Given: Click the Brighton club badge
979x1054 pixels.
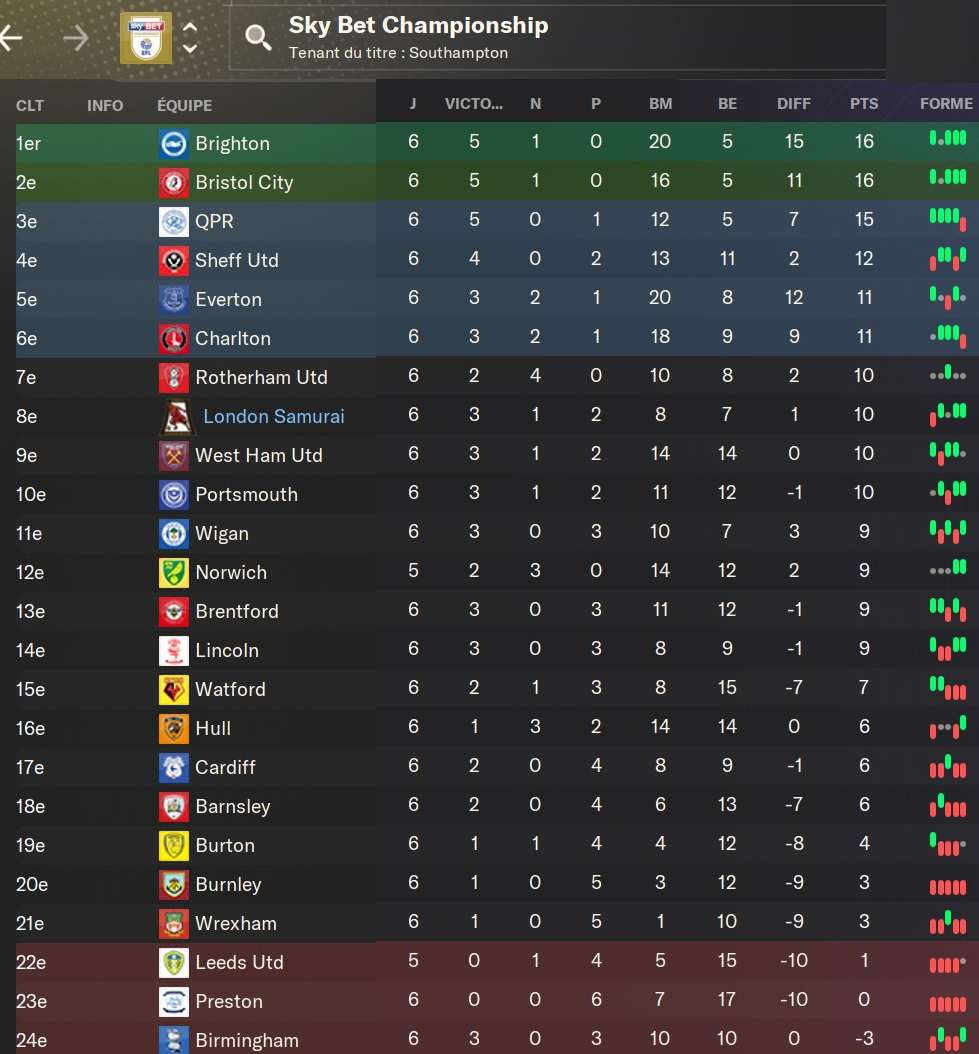Looking at the screenshot, I should 174,144.
